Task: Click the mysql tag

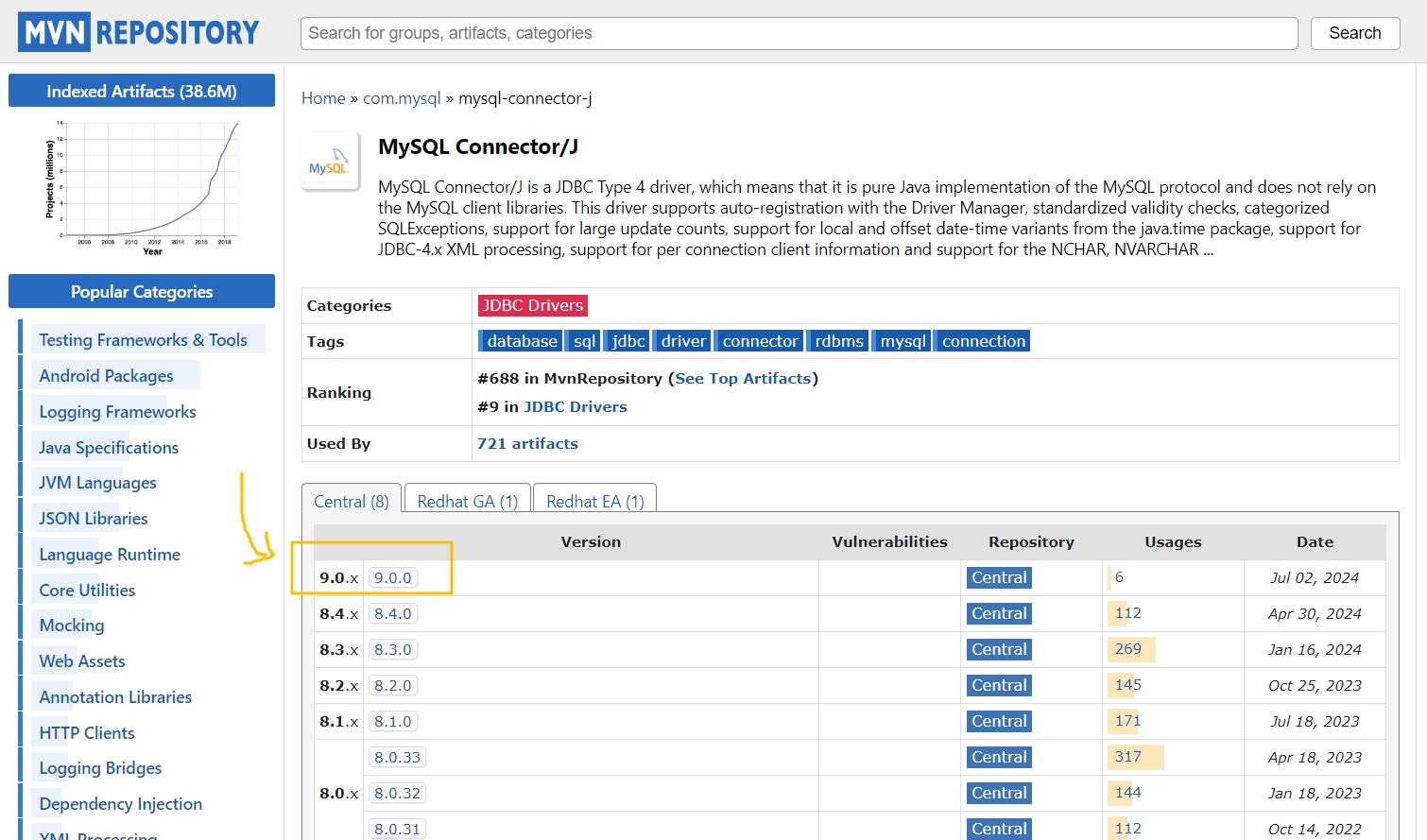Action: coord(903,341)
